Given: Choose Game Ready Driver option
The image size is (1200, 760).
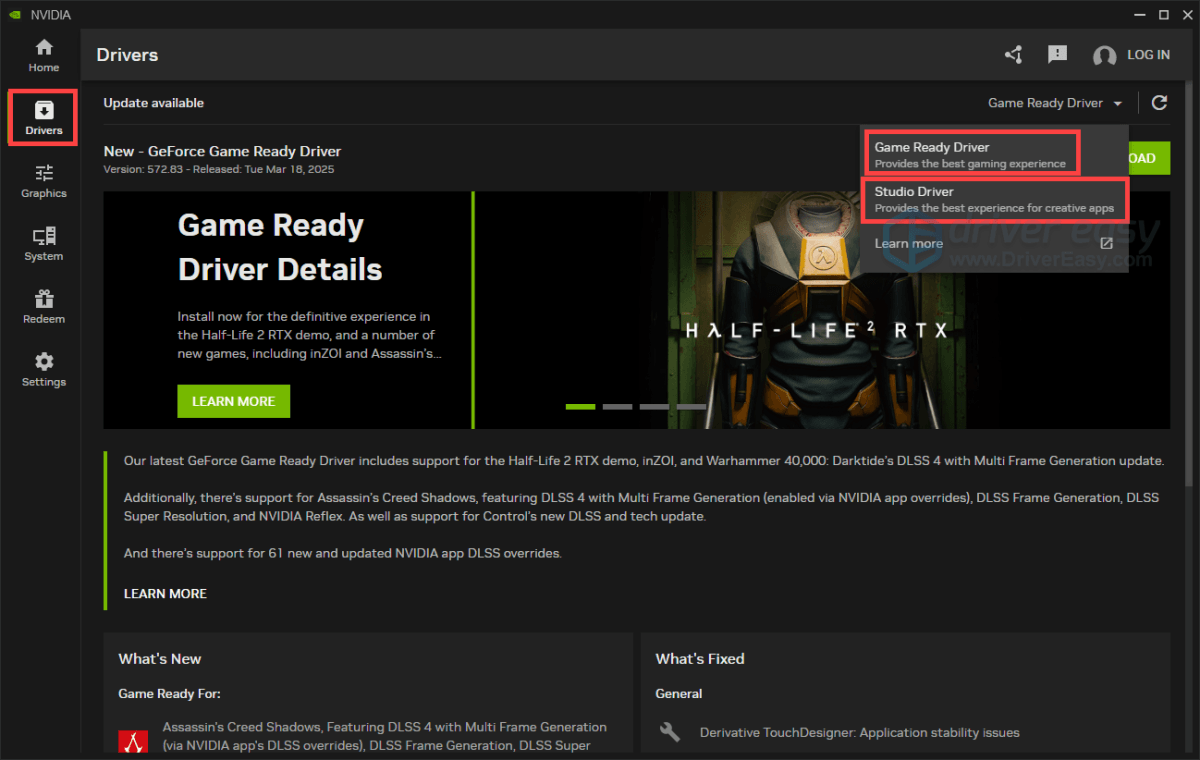Looking at the screenshot, I should (x=970, y=154).
